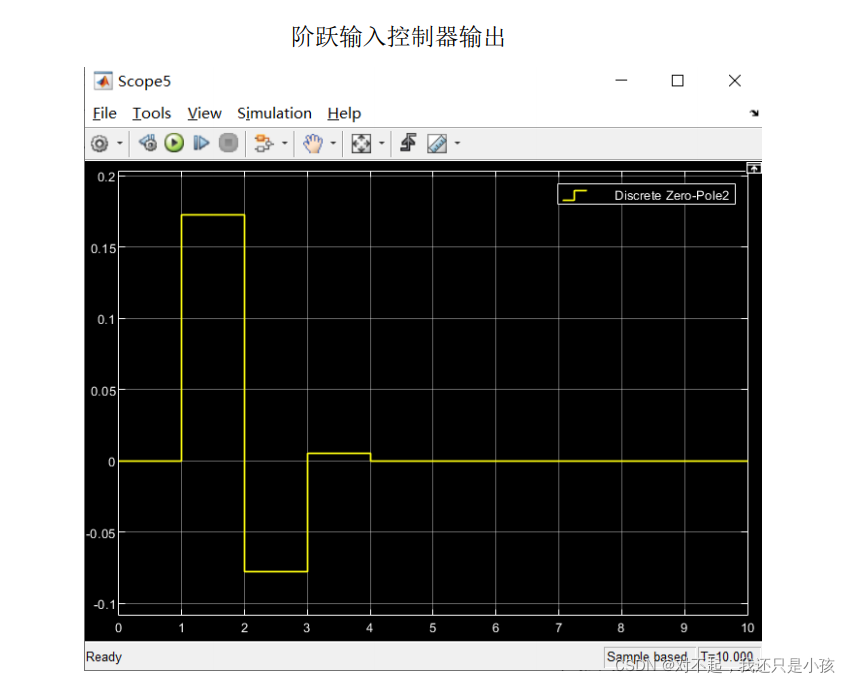Expand the configuration properties dropdown arrow
This screenshot has width=850, height=683.
coord(120,144)
